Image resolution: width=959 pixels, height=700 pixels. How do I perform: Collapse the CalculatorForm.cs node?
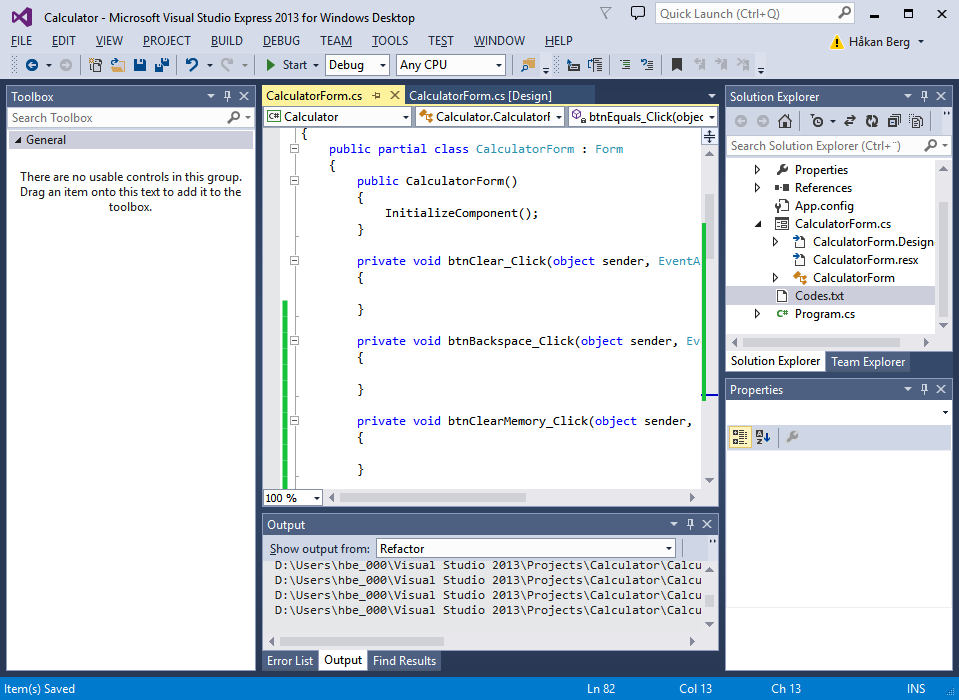coord(758,224)
